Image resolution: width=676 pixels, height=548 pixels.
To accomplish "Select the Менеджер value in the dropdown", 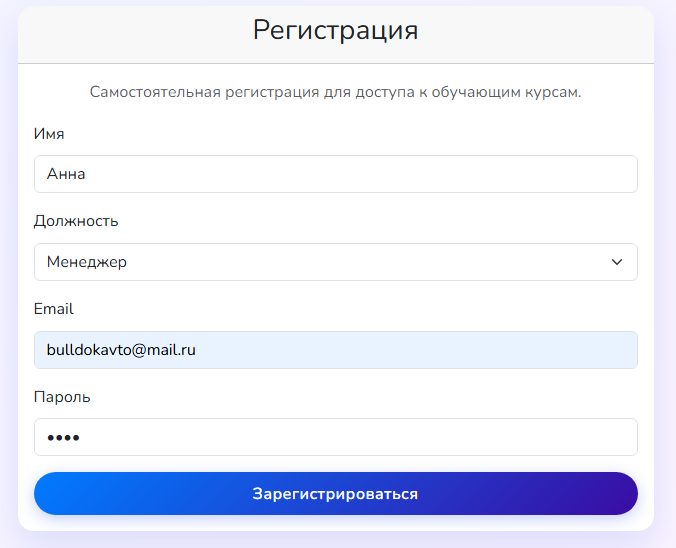I will pos(87,262).
